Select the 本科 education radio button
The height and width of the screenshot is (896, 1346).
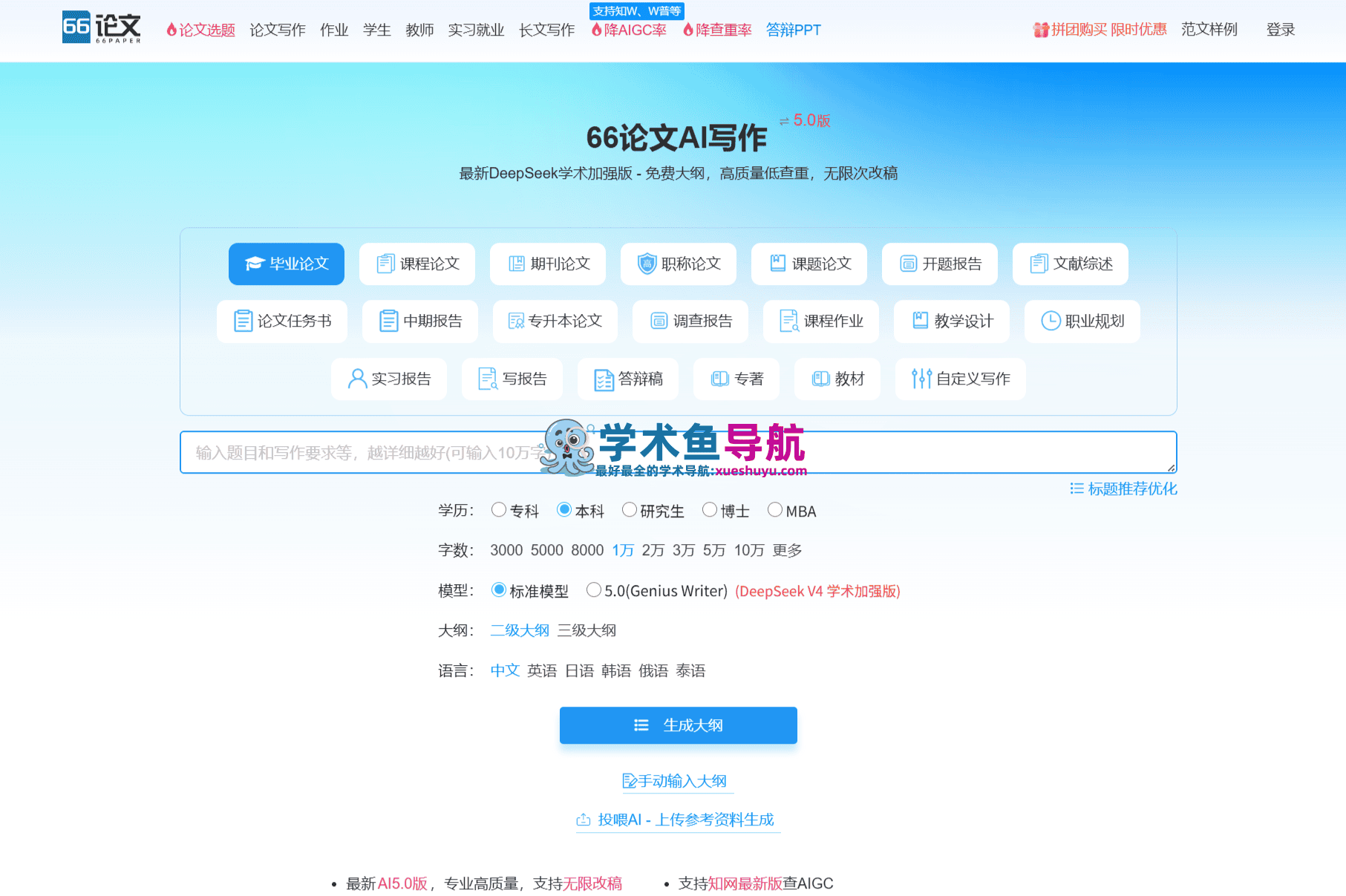tap(564, 509)
